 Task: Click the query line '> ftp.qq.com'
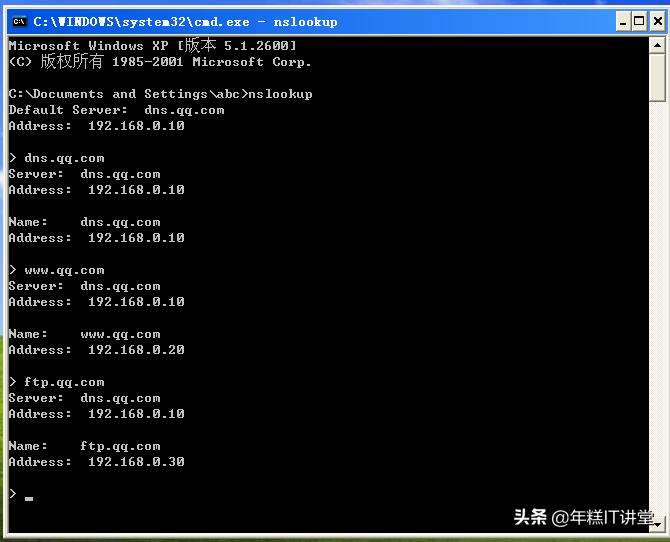56,382
